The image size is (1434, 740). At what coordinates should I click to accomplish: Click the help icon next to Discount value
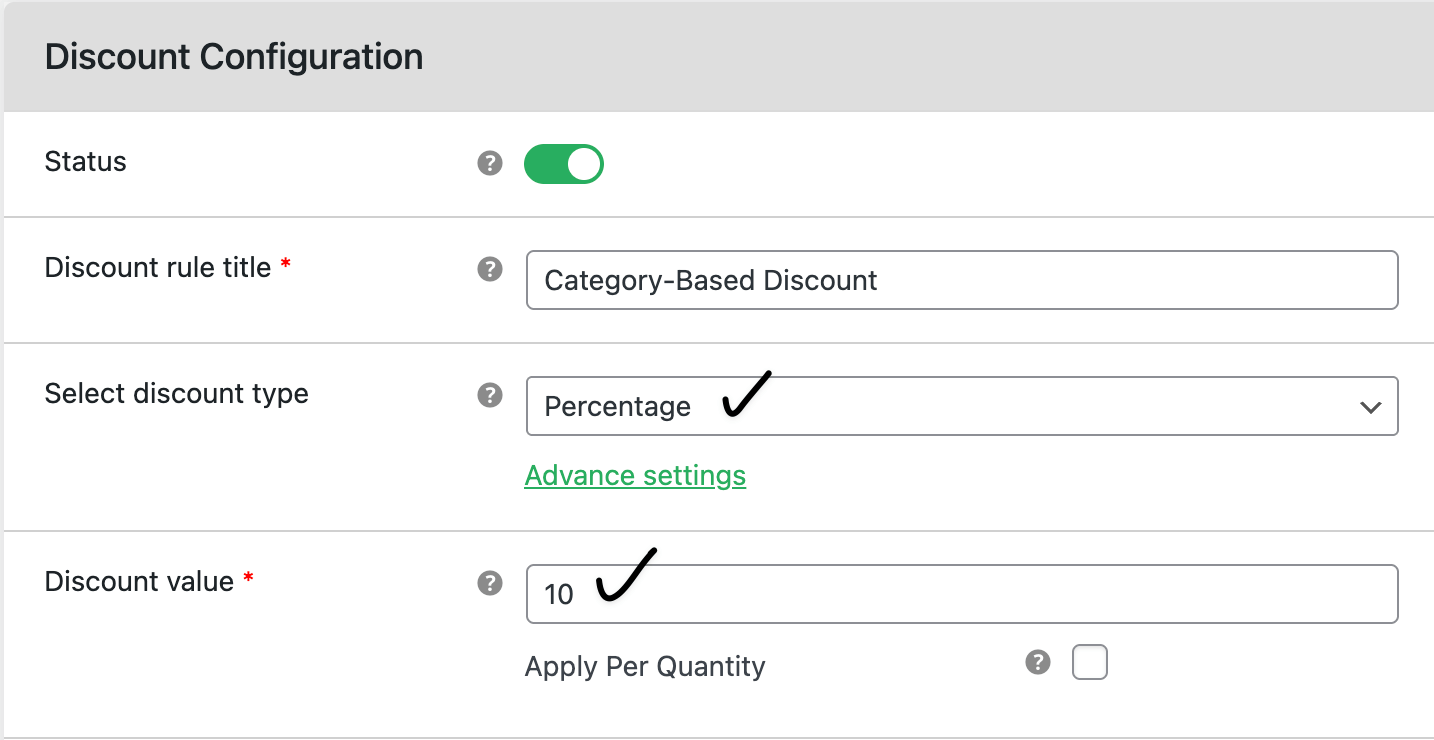489,583
